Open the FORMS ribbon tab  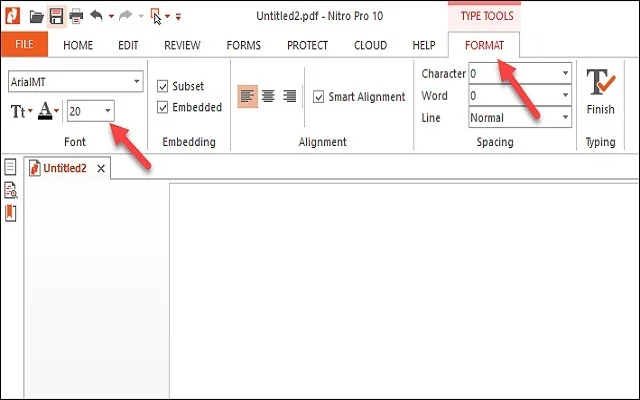point(244,45)
